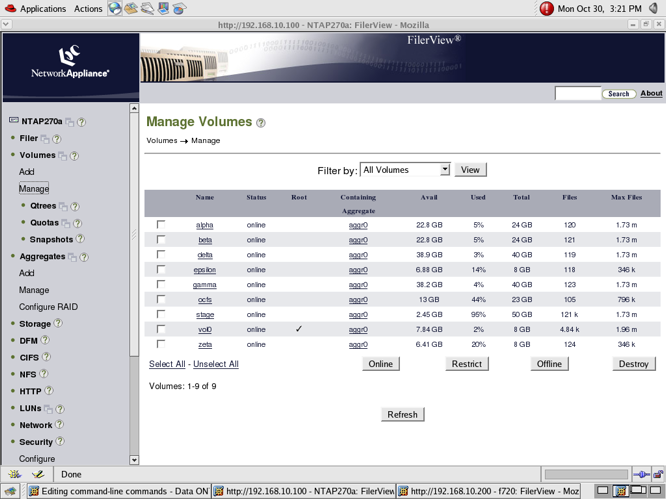Expand the Storage section in sidebar
Screen dimensions: 666x499
(35, 324)
